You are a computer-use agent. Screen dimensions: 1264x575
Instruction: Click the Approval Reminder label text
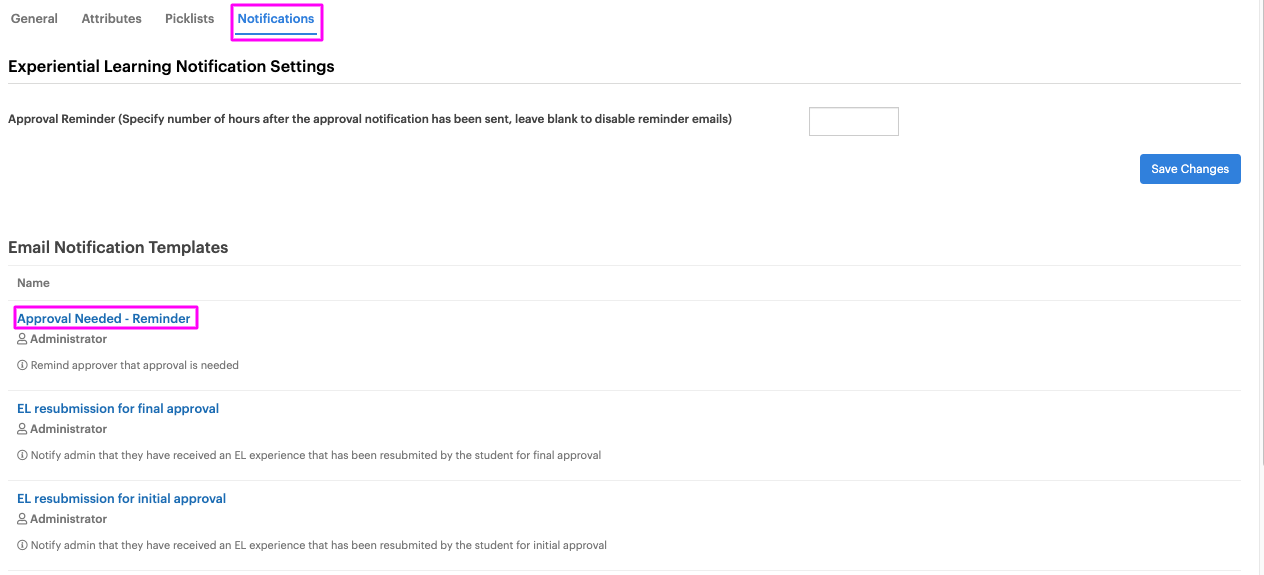point(370,119)
